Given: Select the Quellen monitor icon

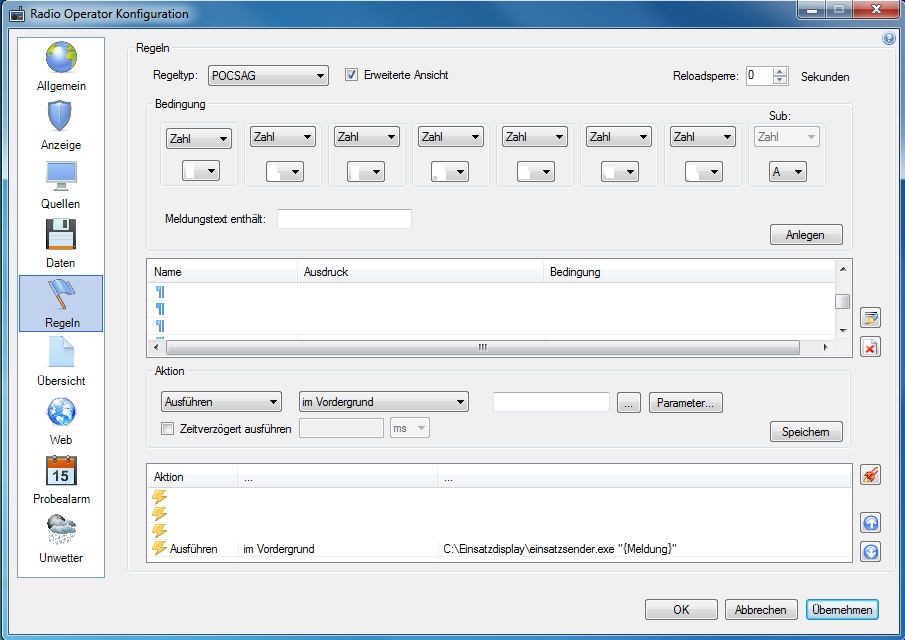Looking at the screenshot, I should point(61,184).
